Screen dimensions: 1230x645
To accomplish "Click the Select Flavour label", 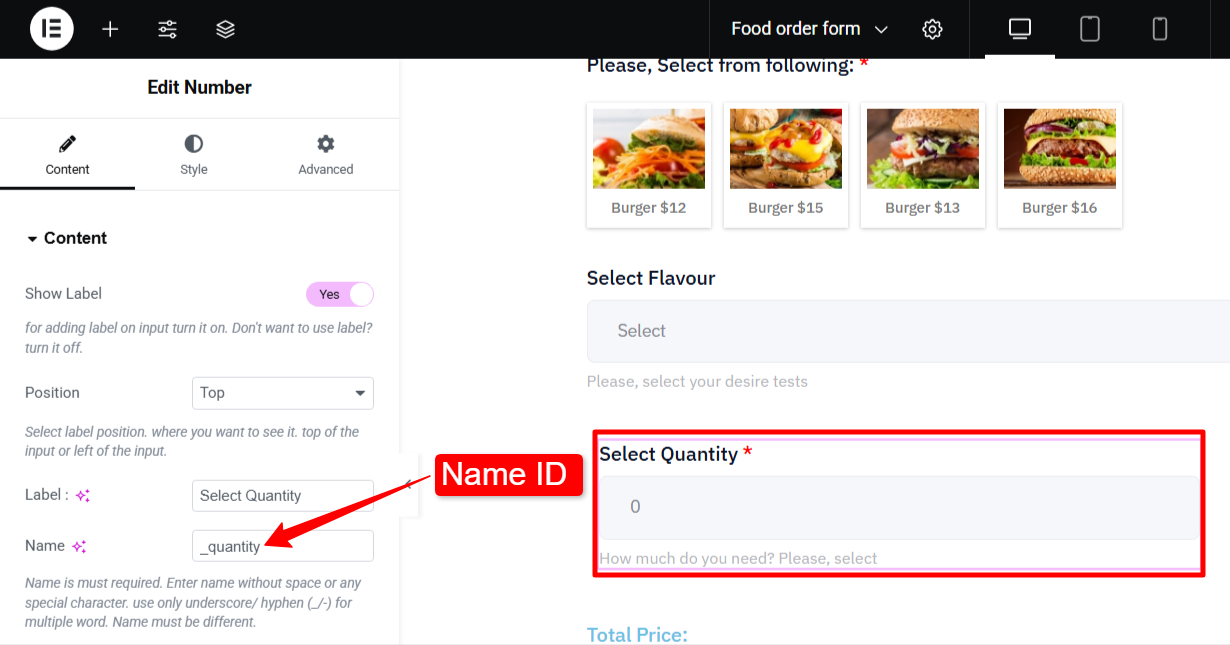I will point(651,278).
